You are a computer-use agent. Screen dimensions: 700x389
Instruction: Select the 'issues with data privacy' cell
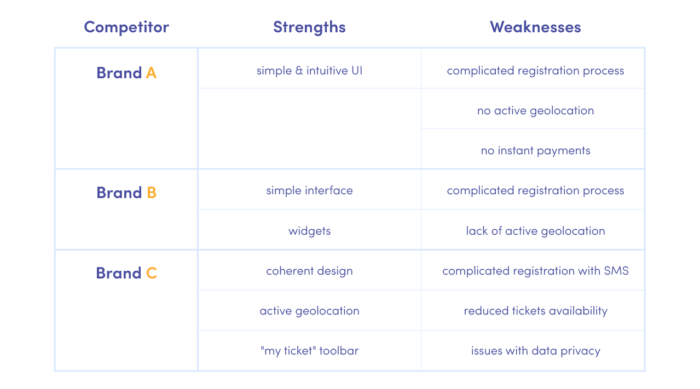point(533,351)
